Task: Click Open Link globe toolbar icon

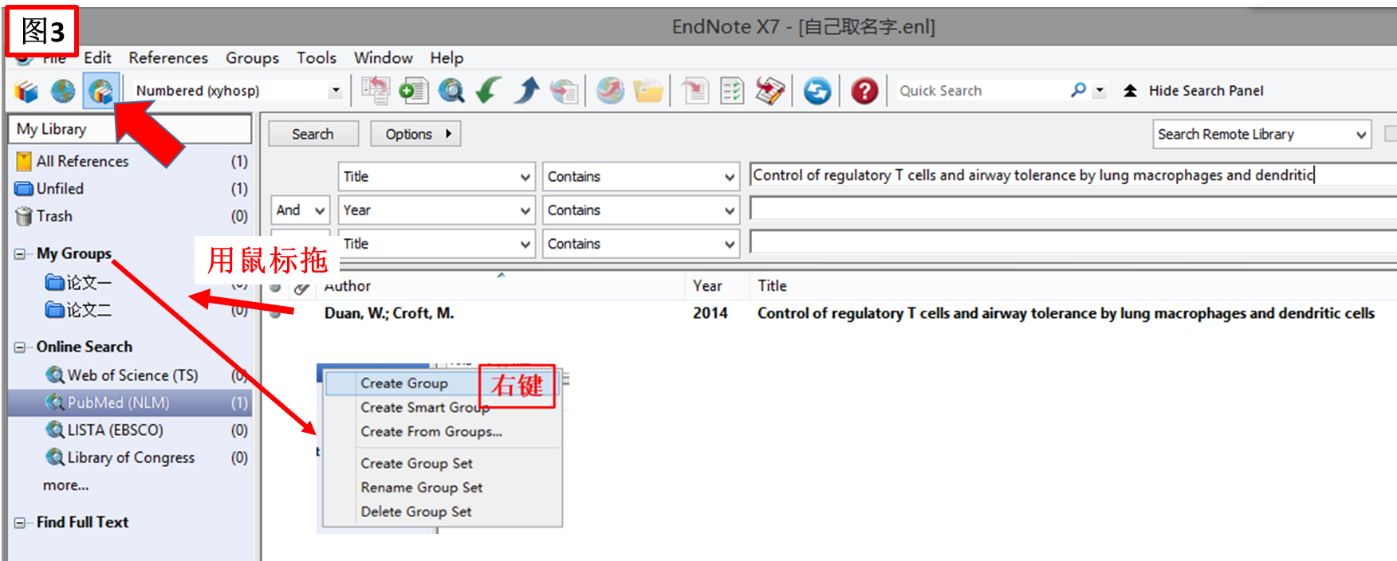Action: tap(610, 91)
